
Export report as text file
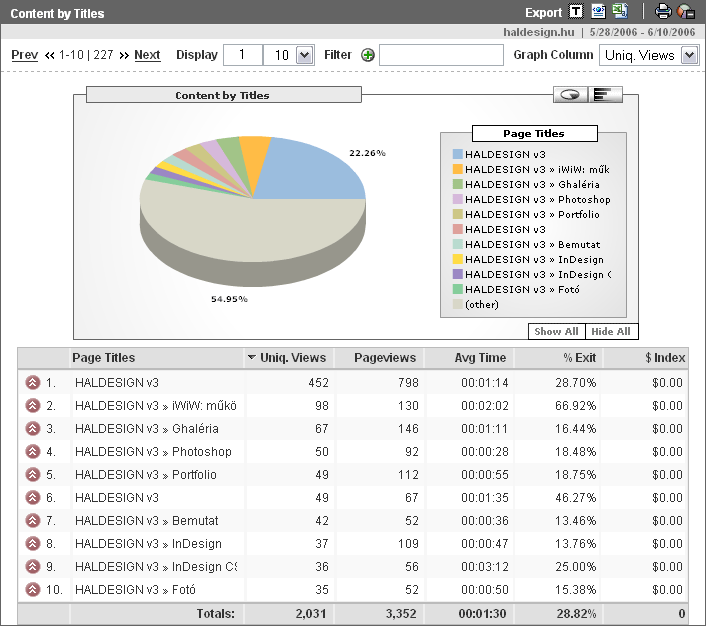coord(576,12)
